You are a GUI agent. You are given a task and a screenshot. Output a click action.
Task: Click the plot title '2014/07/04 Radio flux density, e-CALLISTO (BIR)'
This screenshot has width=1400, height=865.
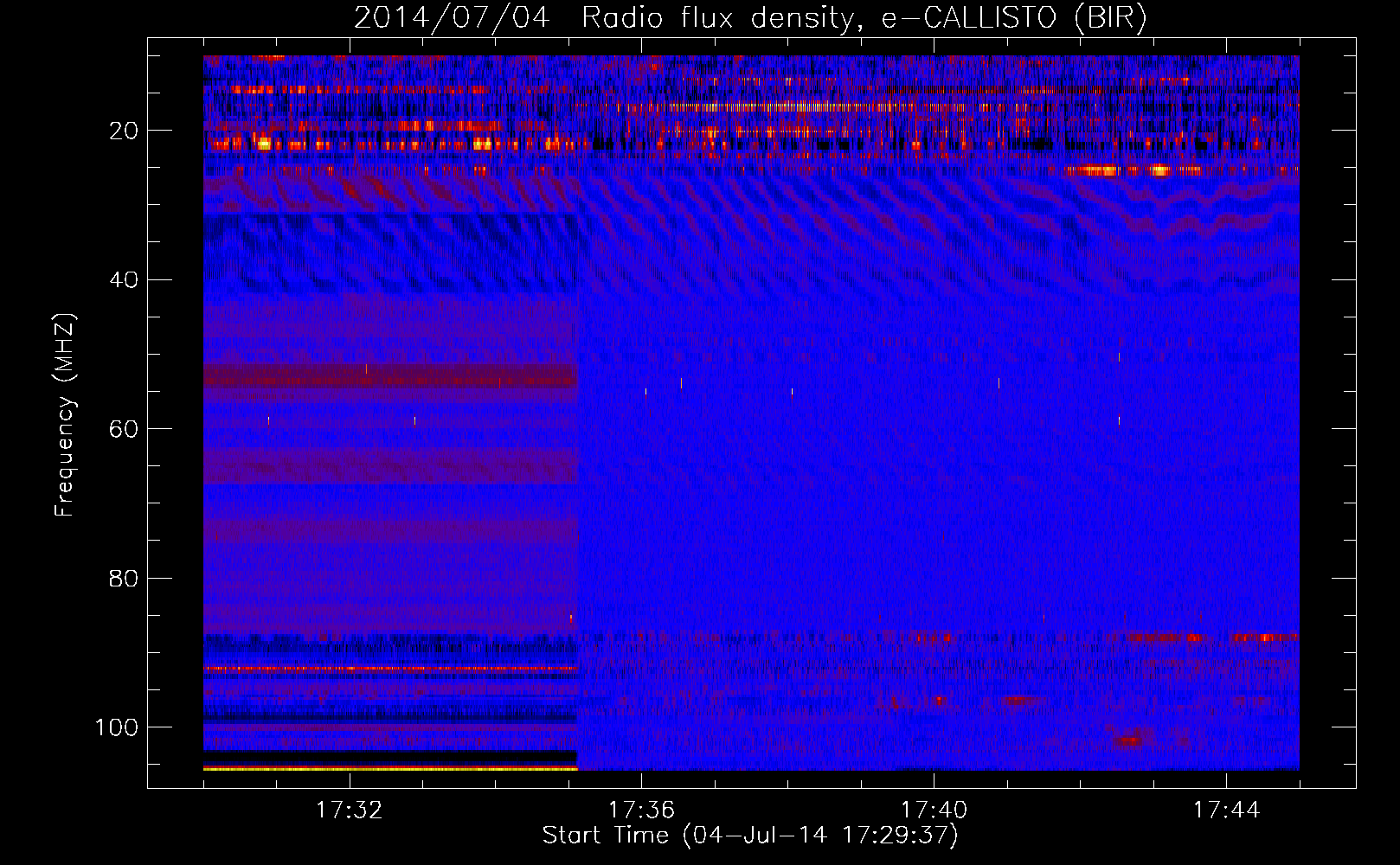(x=750, y=18)
